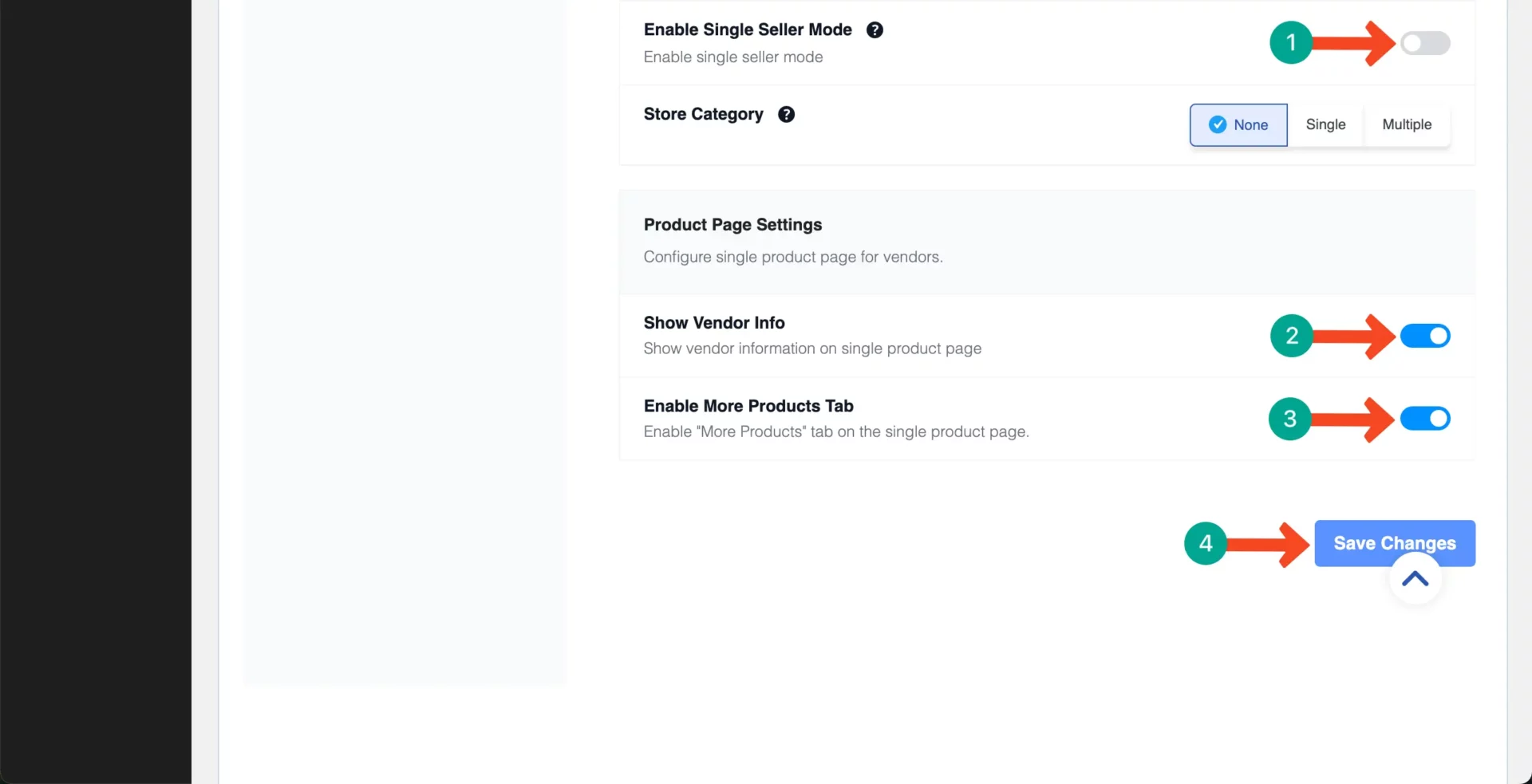Viewport: 1532px width, 784px height.
Task: Click red arrow pointing at Save Changes
Action: click(1268, 545)
